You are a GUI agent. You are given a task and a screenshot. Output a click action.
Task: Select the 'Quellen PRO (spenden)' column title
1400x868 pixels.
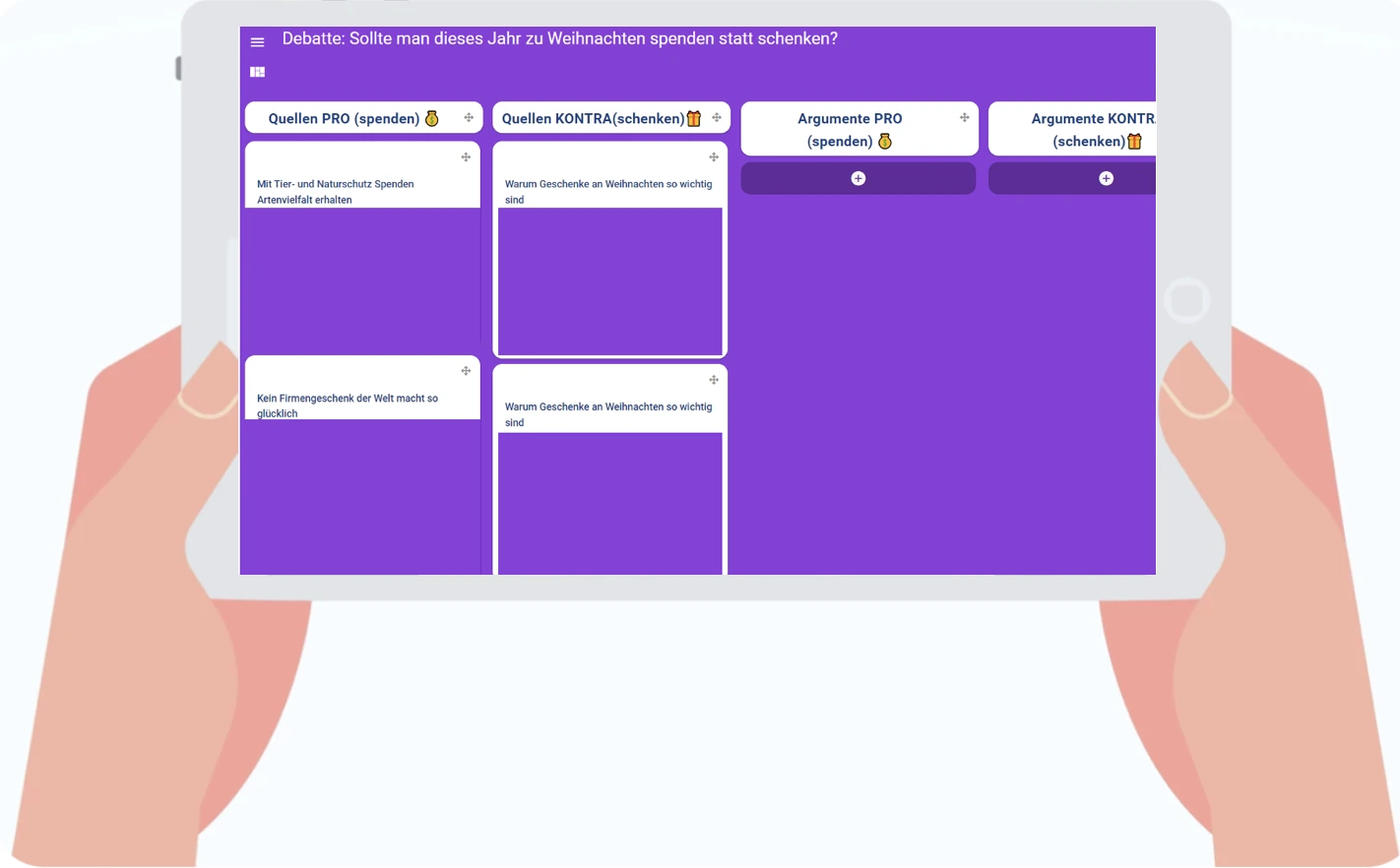coord(344,119)
